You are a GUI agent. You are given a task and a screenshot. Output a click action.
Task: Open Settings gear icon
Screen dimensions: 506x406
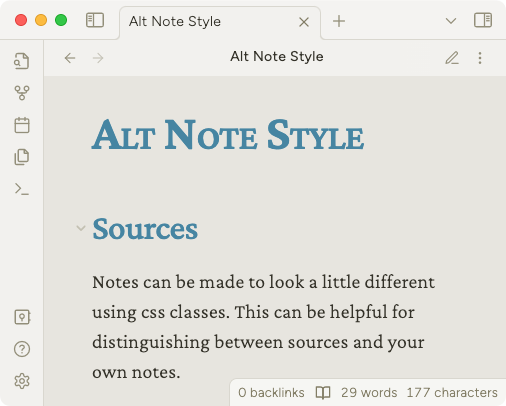pos(22,381)
